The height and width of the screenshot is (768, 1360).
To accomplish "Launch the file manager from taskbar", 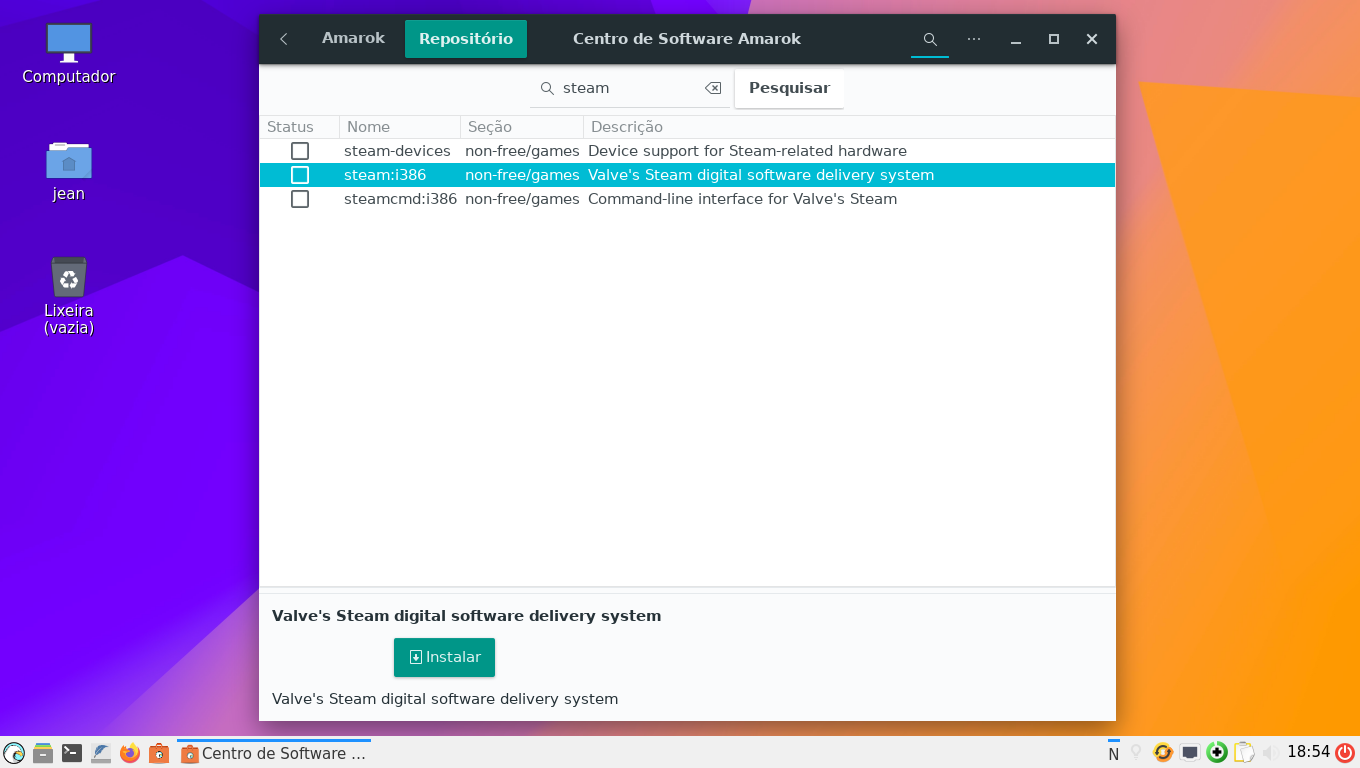I will (43, 753).
